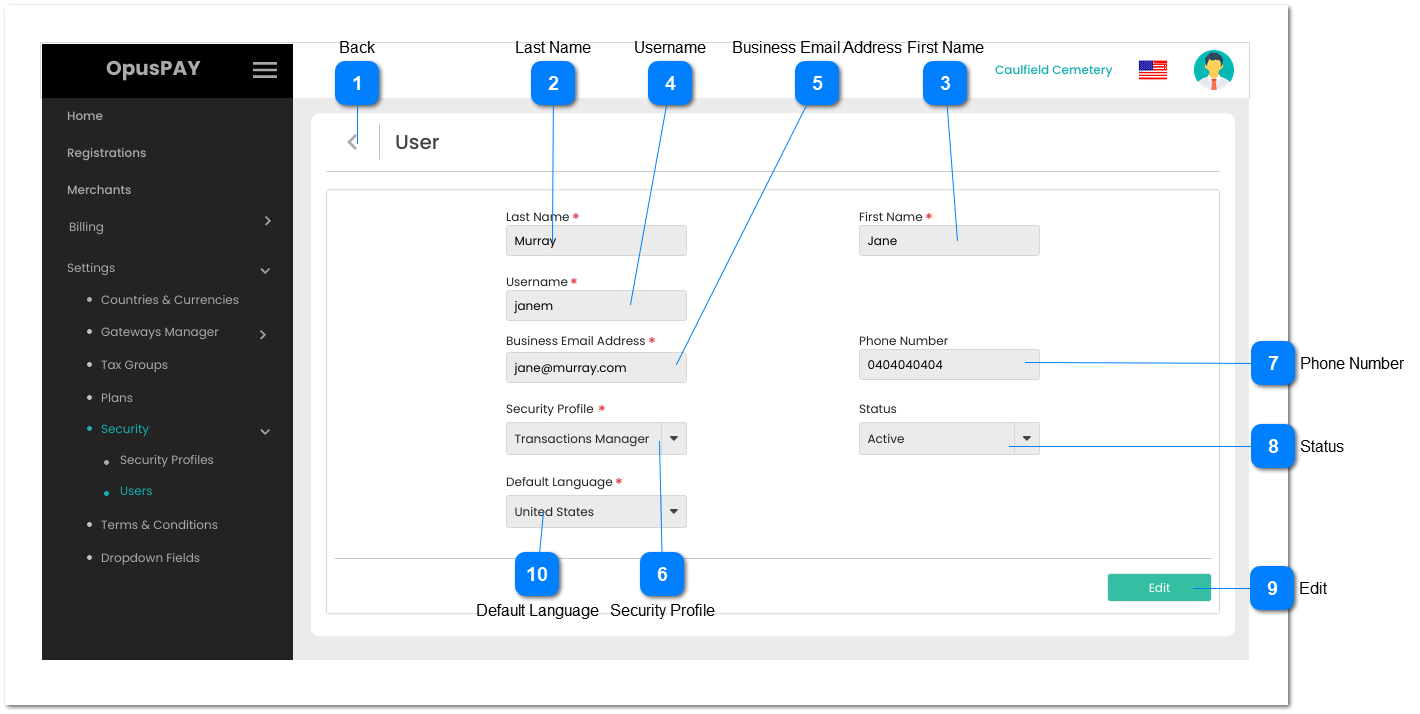Viewport: 1420px width, 714px height.
Task: Click the Caulfield Cemetery link
Action: (1053, 70)
